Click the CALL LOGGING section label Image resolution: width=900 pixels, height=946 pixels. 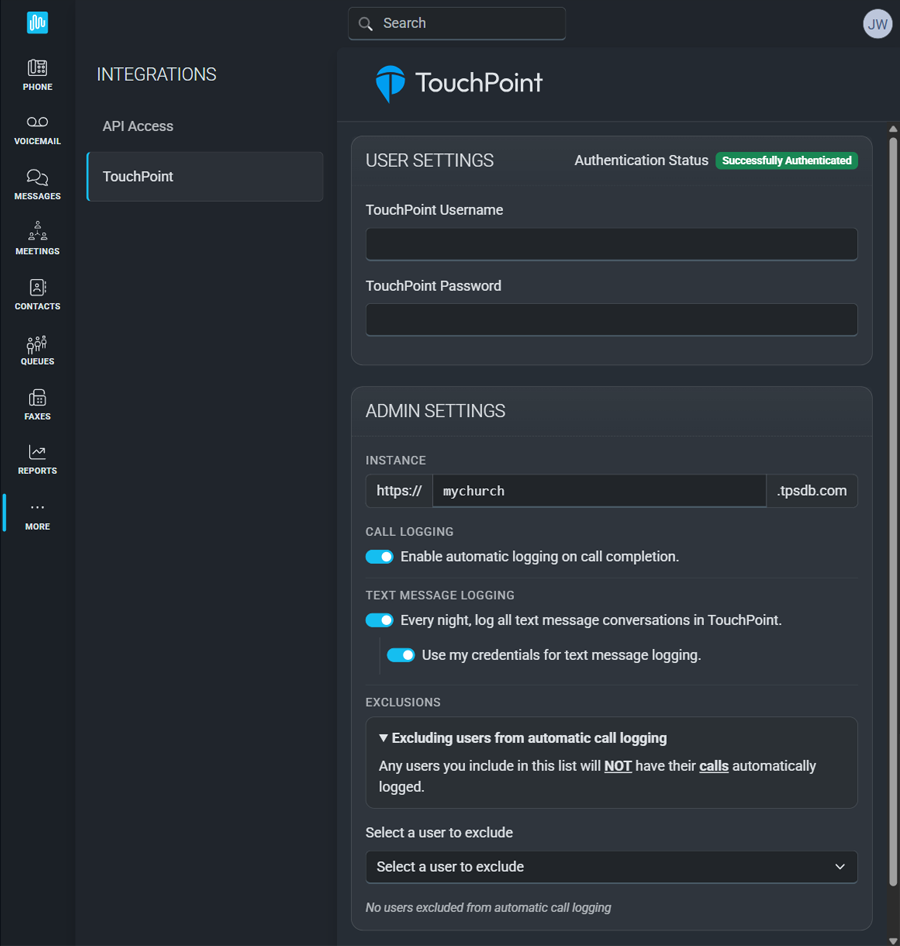pos(410,532)
